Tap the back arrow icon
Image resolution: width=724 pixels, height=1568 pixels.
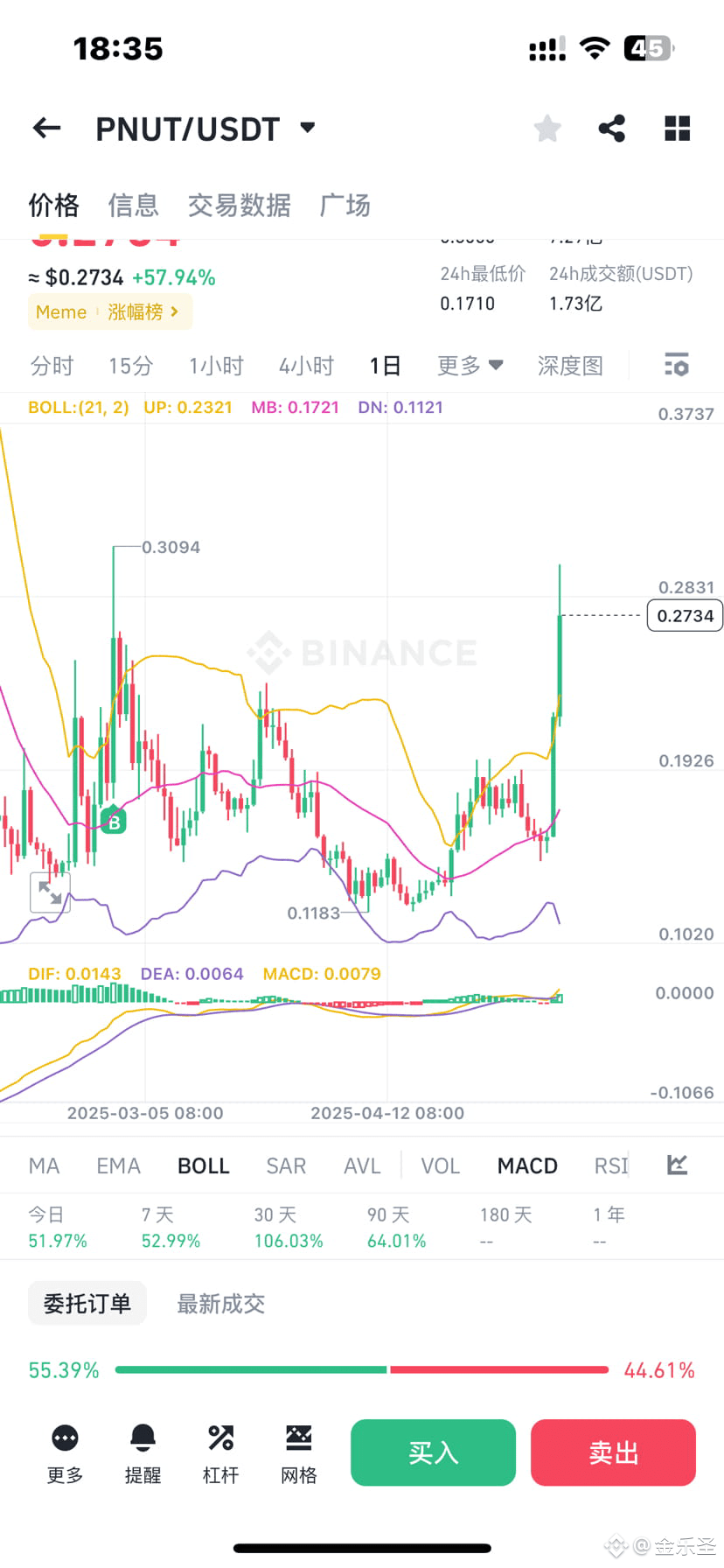point(46,129)
